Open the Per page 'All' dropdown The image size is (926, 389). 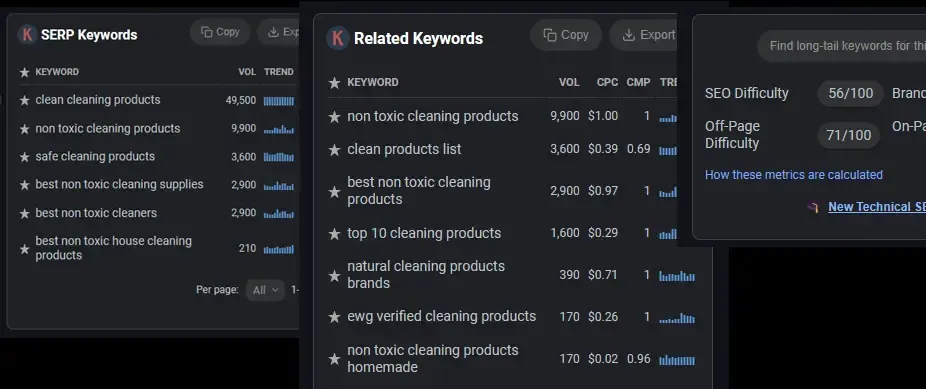(x=265, y=290)
